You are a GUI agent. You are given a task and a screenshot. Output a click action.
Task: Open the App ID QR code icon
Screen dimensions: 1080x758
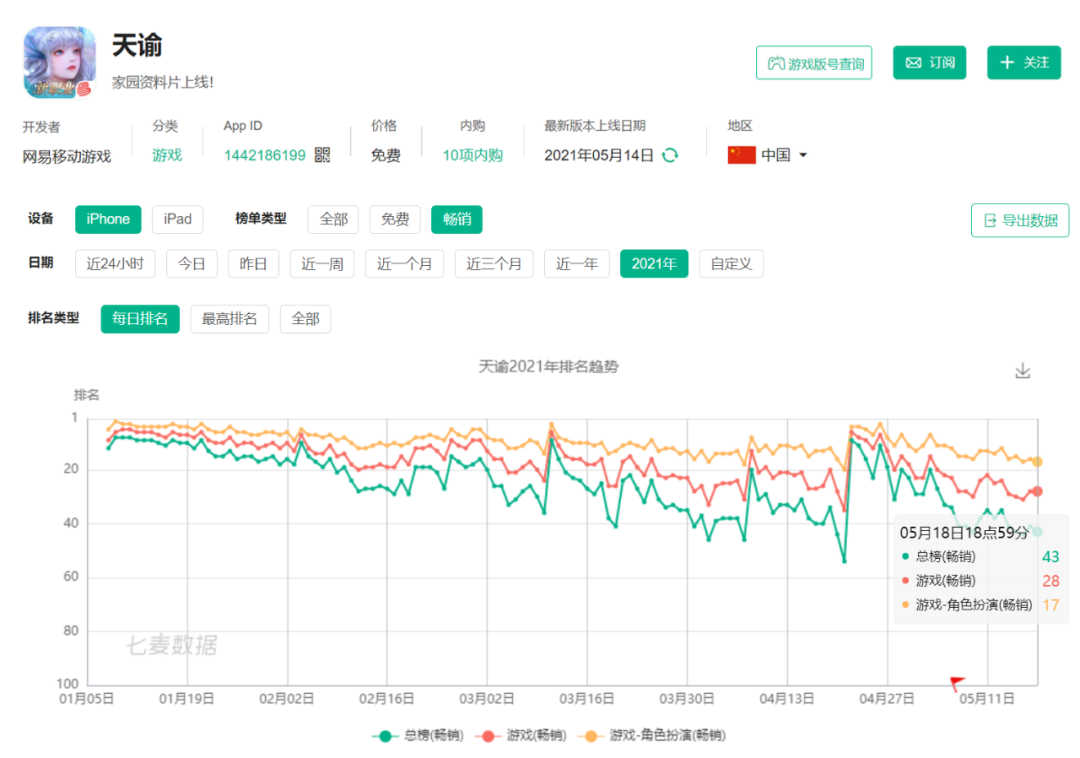(322, 155)
